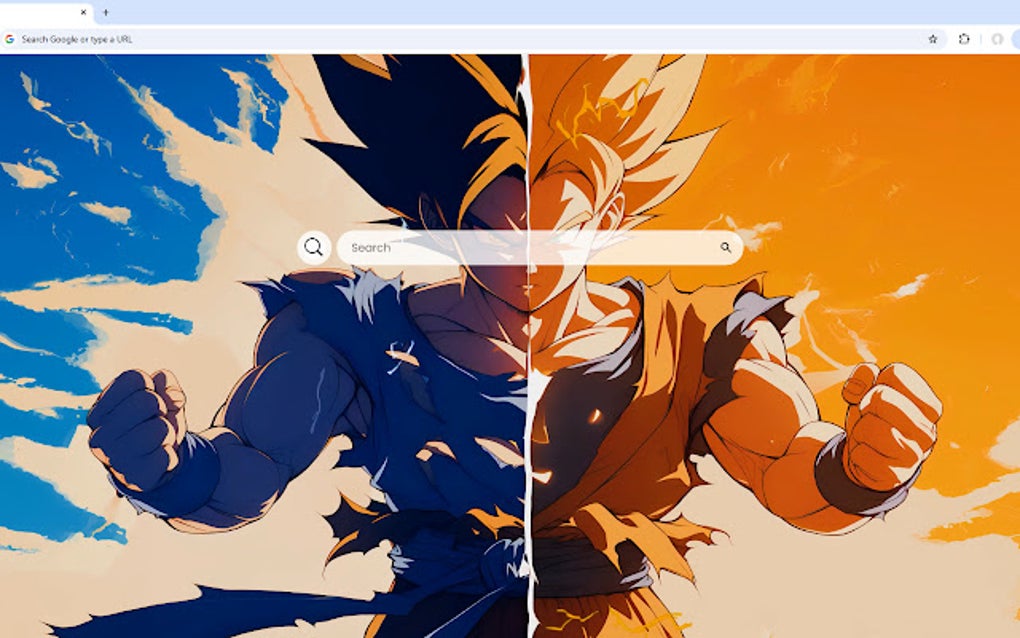Open the Chrome menu at top right
1020x638 pixels.
click(x=1015, y=39)
